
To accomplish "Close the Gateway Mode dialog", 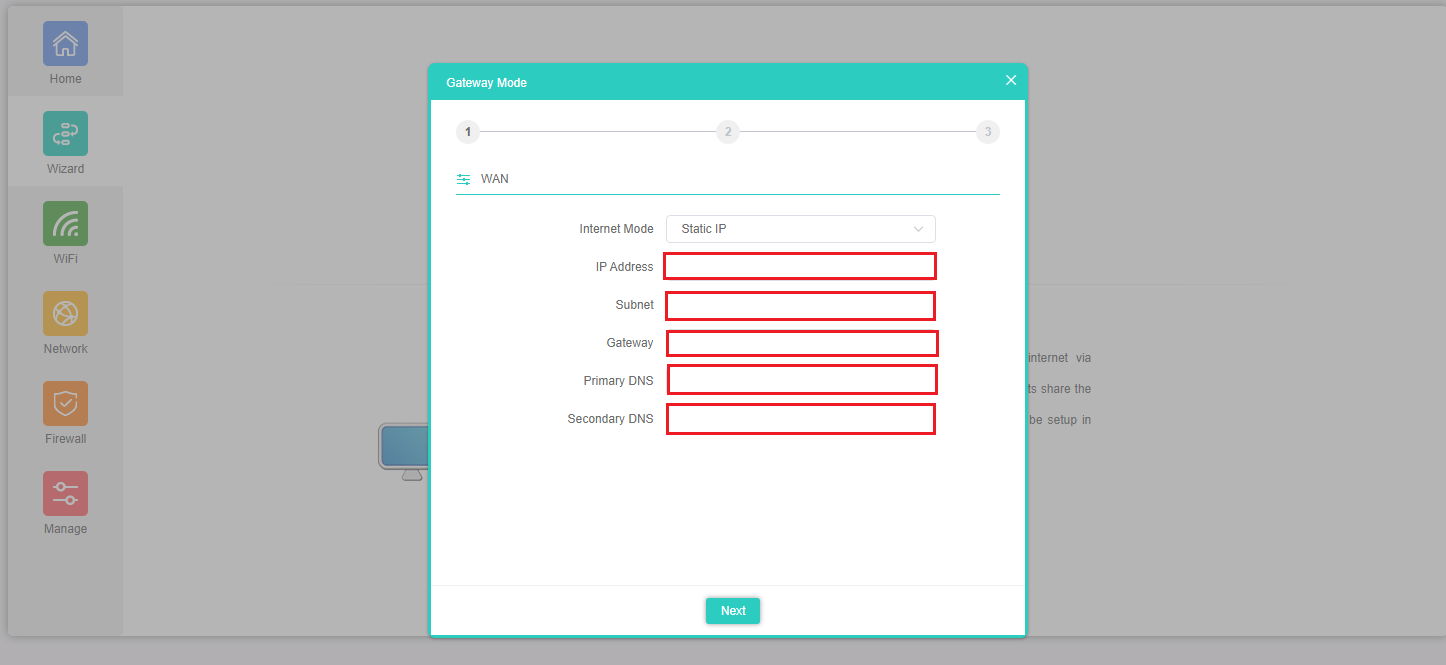I will pos(1010,81).
